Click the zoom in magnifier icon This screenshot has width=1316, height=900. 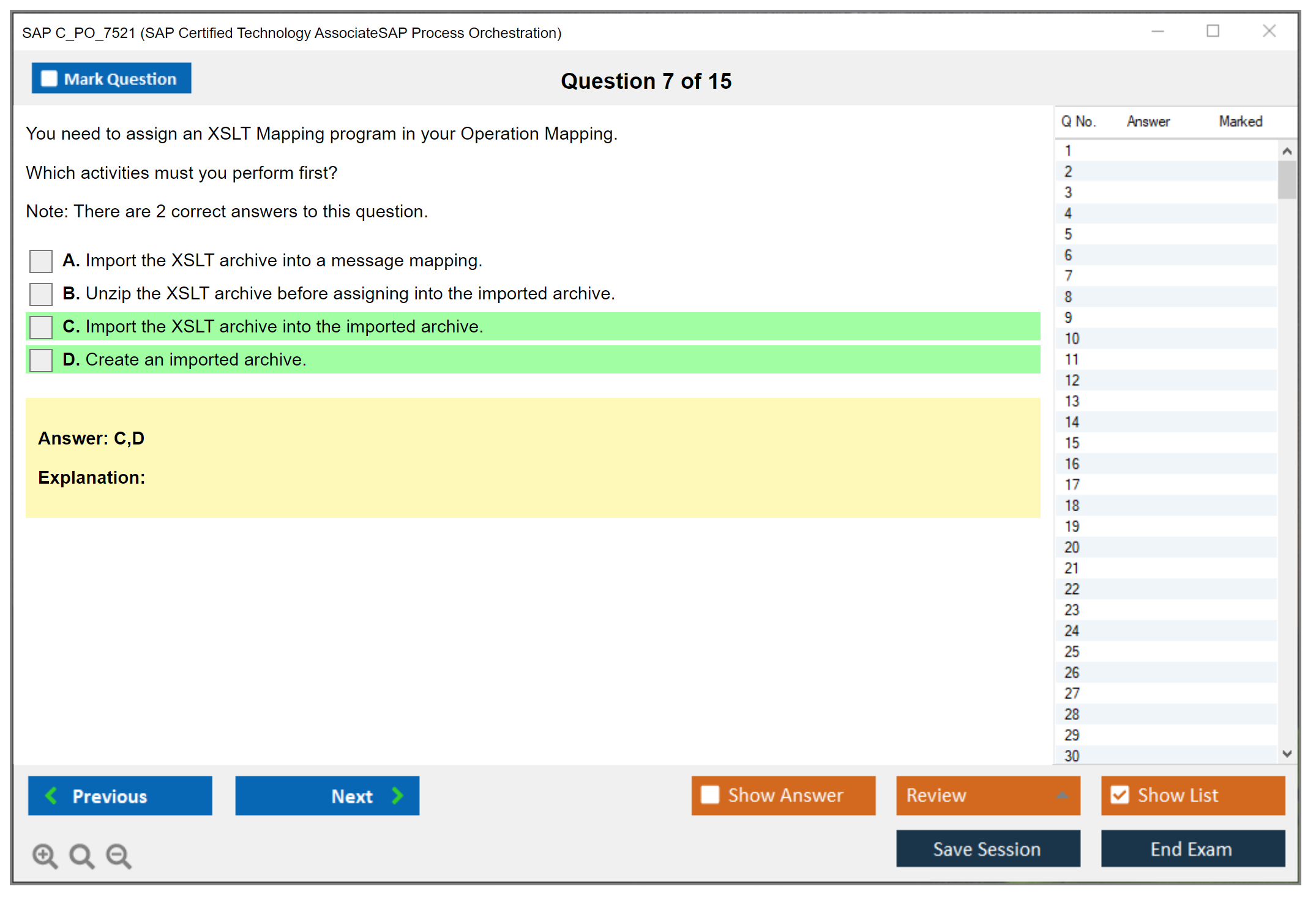click(45, 855)
